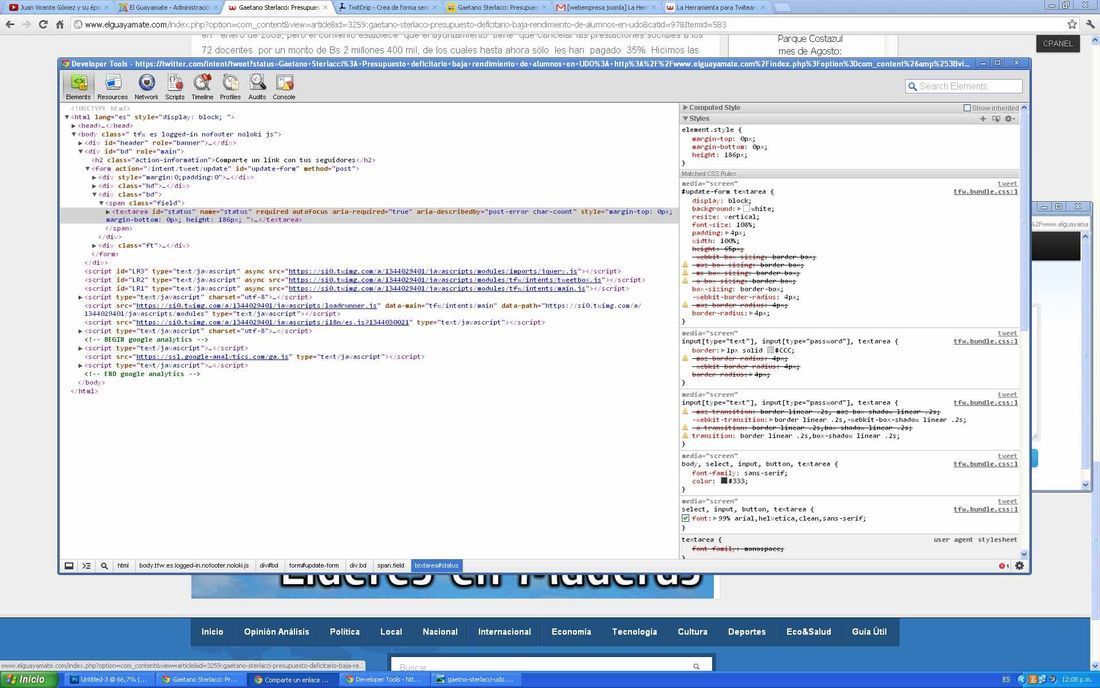The width and height of the screenshot is (1100, 688).
Task: Open the Styles gear options menu
Action: pos(1010,119)
